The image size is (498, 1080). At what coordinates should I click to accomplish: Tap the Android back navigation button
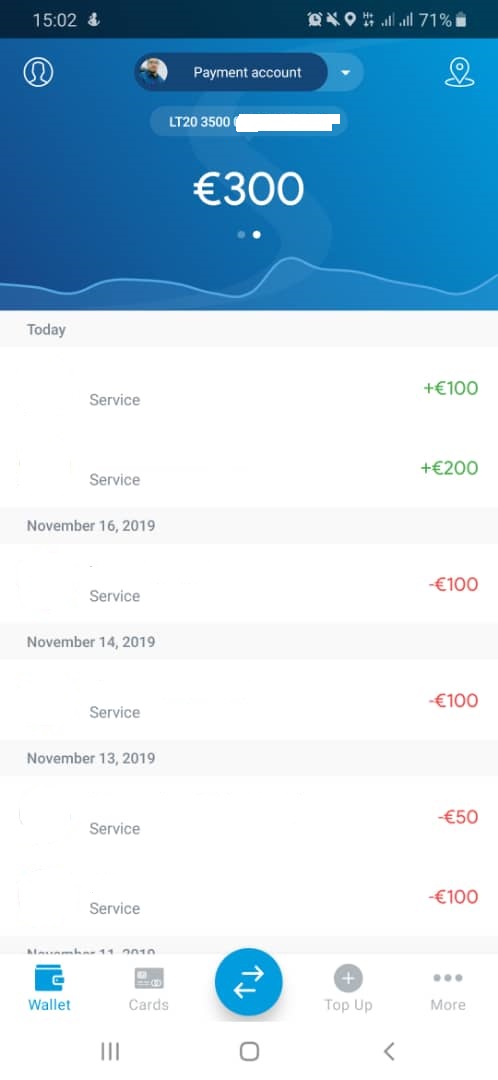click(x=389, y=1051)
